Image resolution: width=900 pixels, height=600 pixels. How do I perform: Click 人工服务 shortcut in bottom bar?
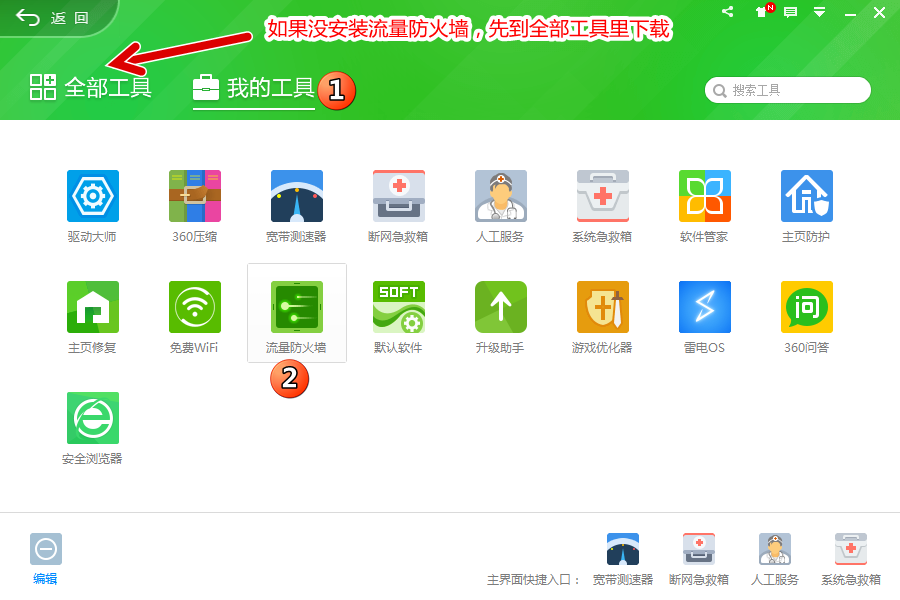tap(775, 549)
